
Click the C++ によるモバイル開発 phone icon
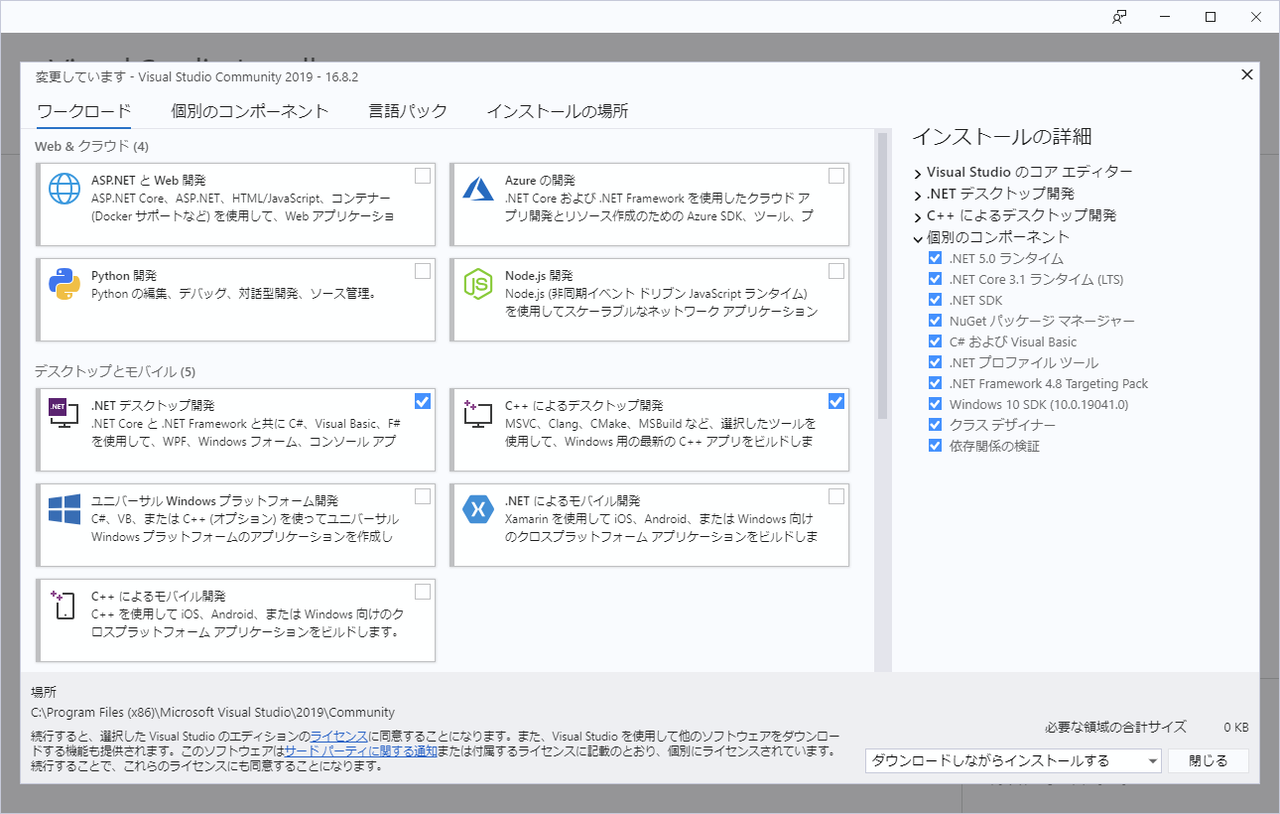point(64,604)
